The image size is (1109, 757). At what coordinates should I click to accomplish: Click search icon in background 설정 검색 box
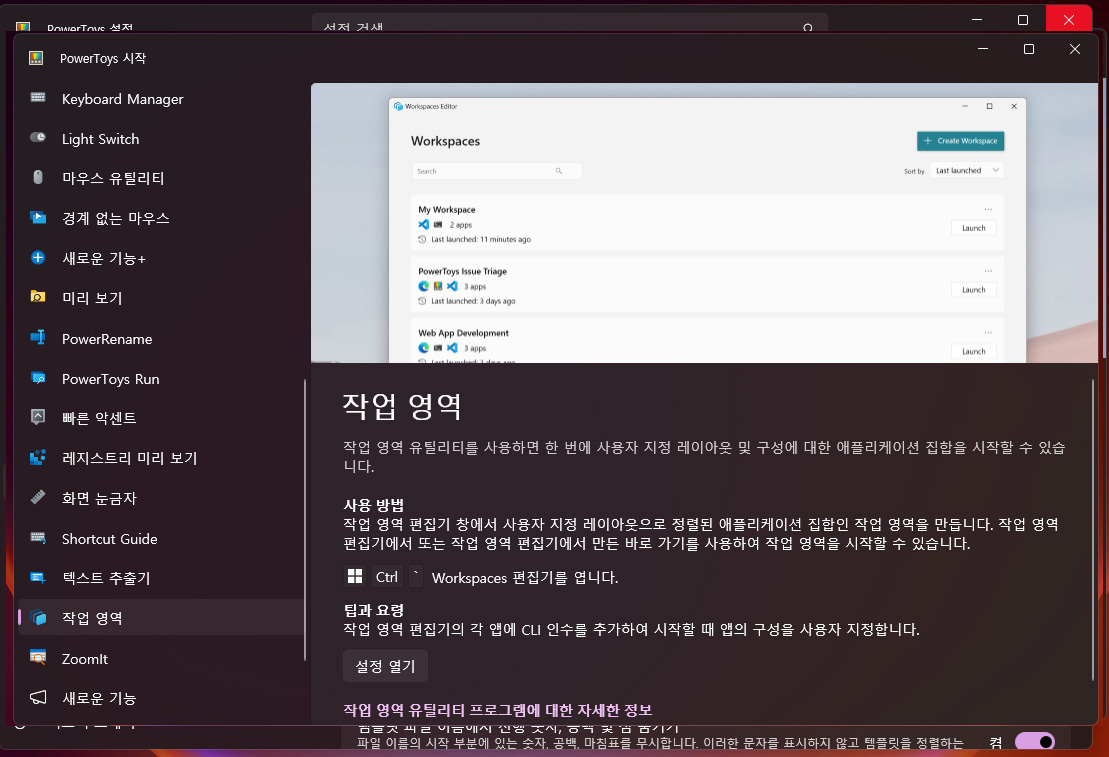[x=808, y=28]
